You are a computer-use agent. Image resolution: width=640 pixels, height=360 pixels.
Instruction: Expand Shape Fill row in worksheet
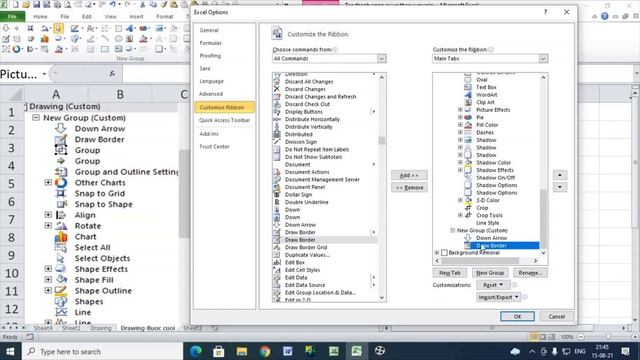click(48, 280)
